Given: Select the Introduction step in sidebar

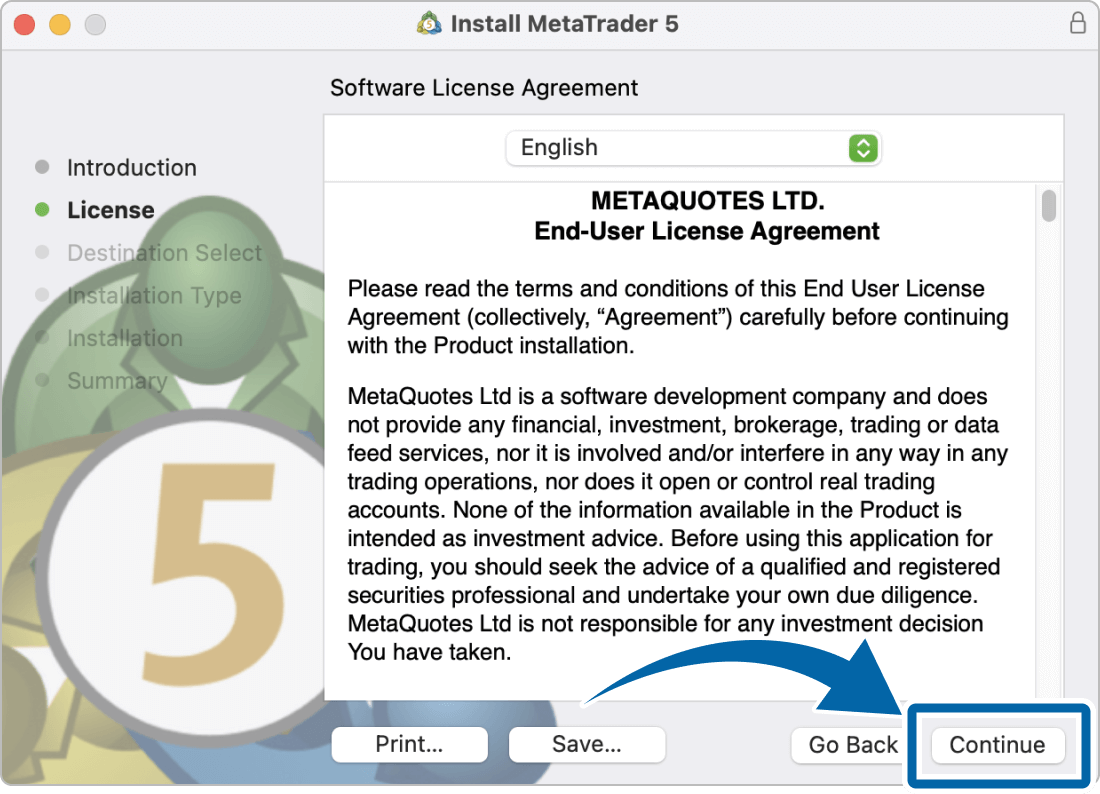Looking at the screenshot, I should click(132, 168).
